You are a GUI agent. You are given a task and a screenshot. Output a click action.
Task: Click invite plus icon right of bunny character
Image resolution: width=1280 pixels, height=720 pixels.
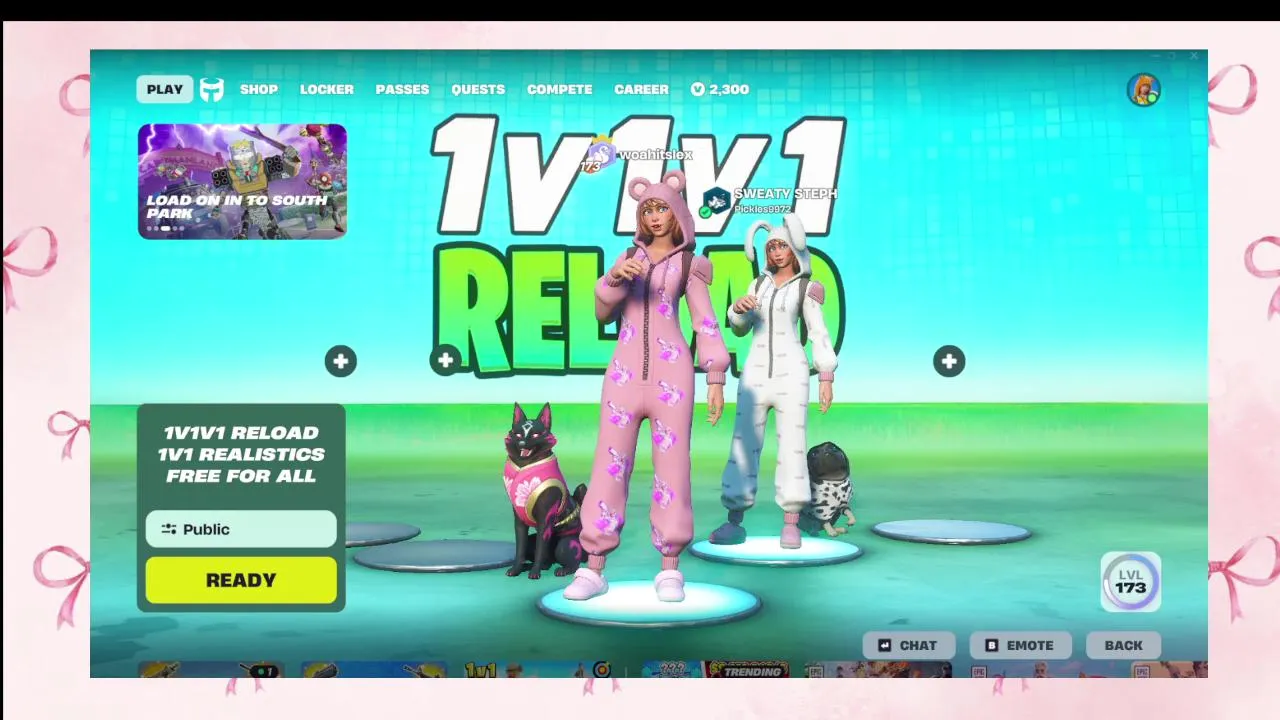tap(949, 361)
